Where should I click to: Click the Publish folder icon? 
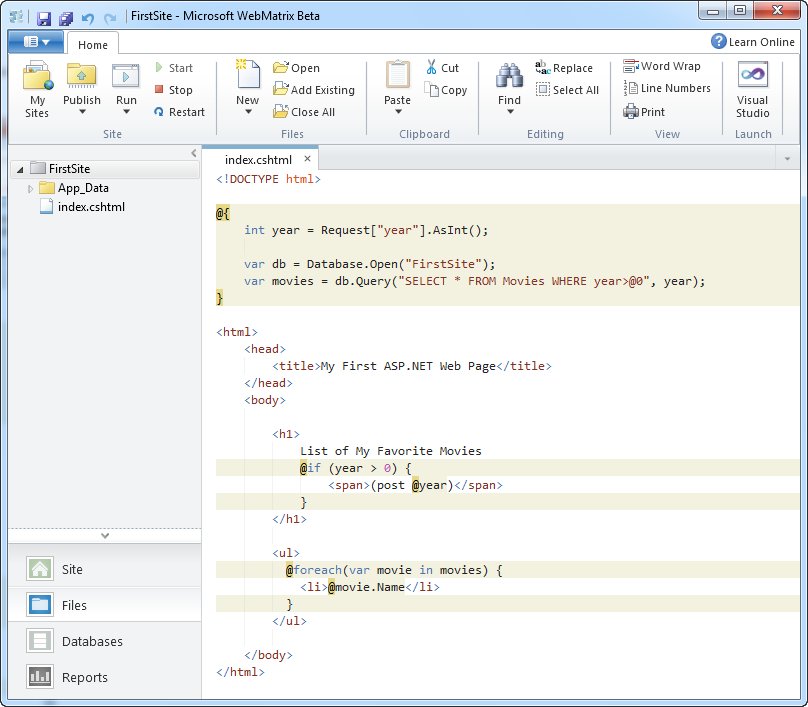81,77
